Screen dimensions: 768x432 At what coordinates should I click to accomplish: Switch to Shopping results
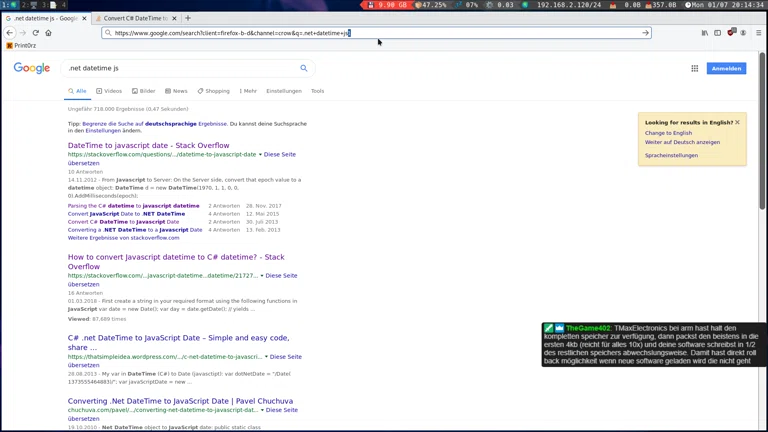[214, 91]
